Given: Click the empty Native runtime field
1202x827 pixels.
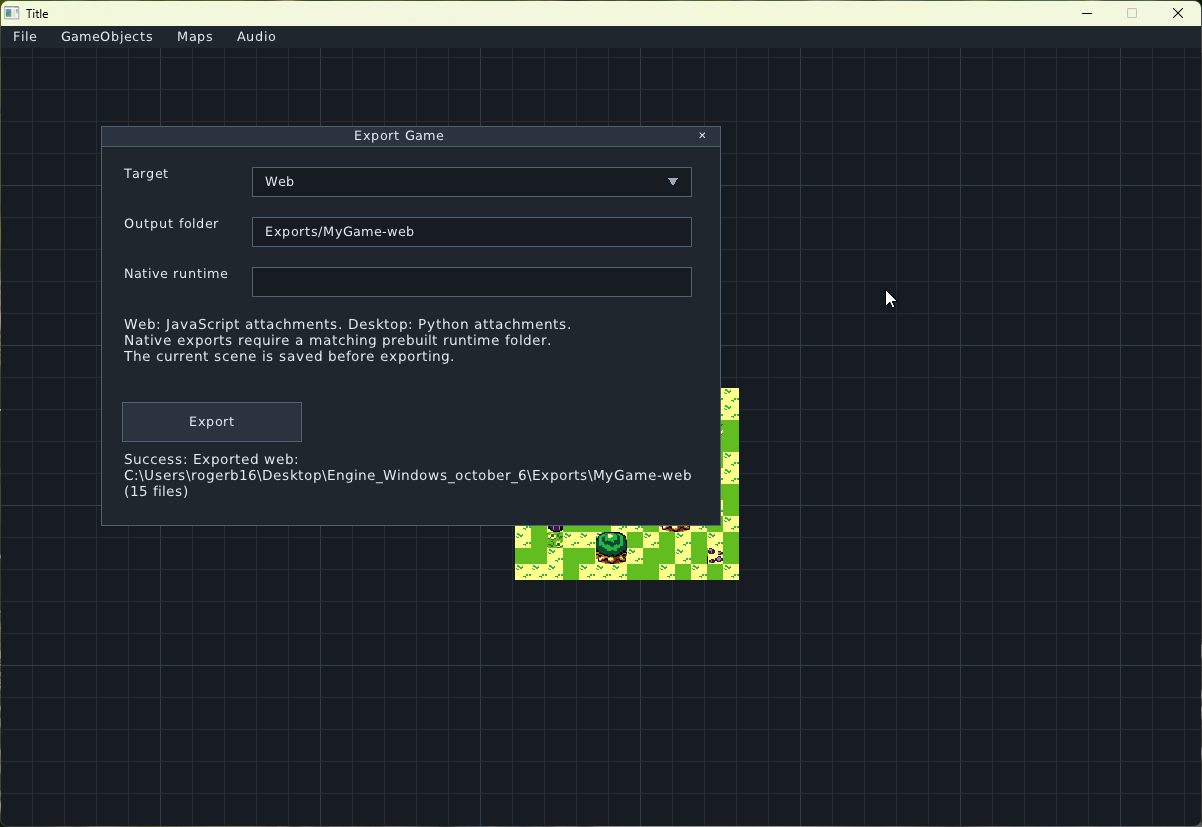Looking at the screenshot, I should 471,282.
